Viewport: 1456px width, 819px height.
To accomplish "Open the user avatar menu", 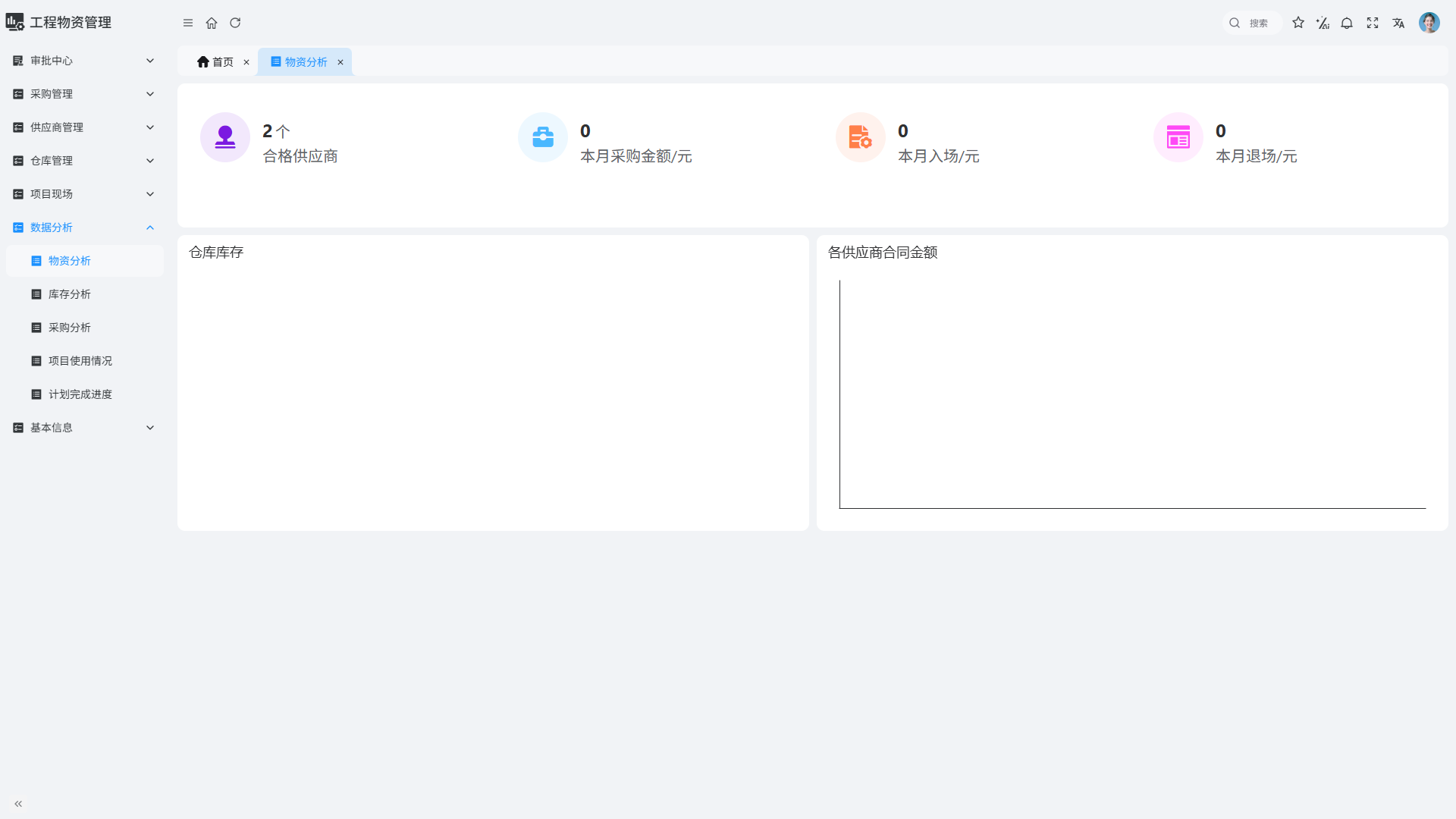I will pos(1429,23).
